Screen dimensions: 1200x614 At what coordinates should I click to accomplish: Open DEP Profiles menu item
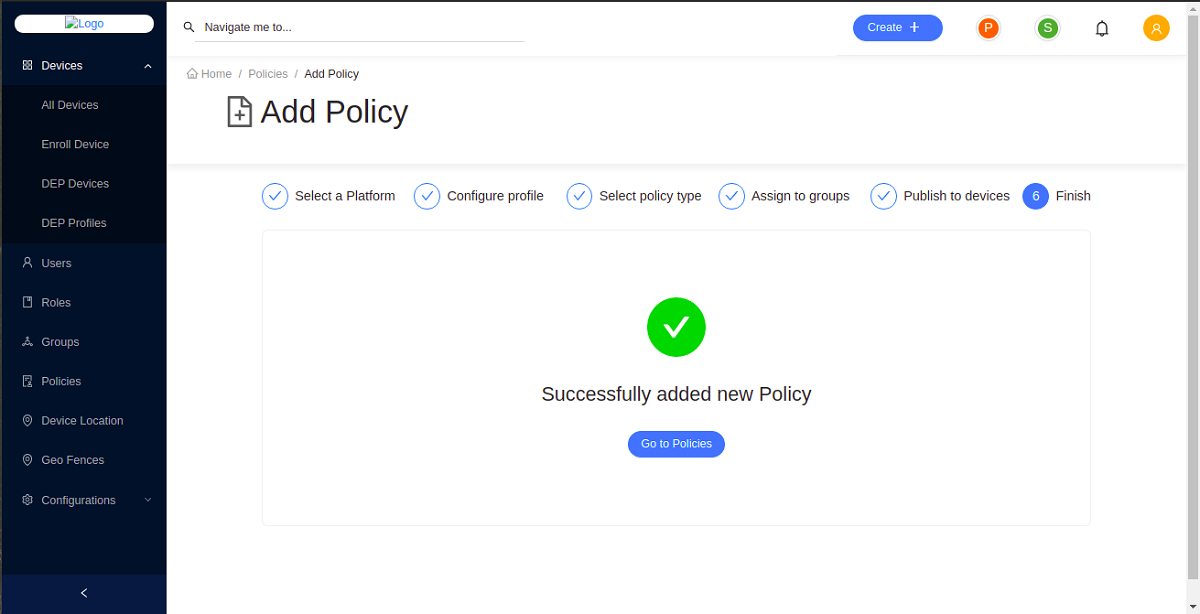[74, 223]
